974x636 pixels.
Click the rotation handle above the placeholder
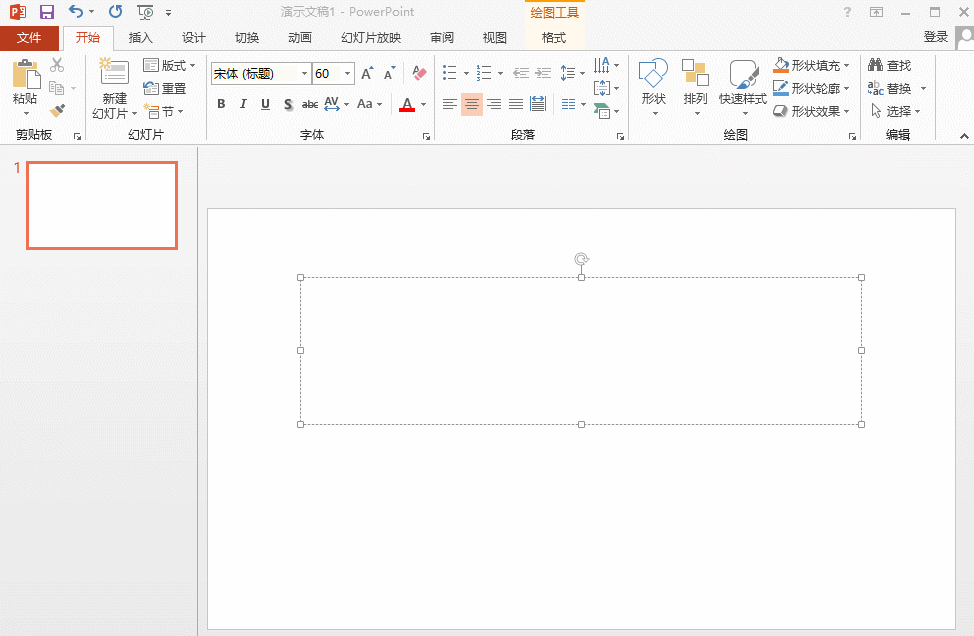581,258
